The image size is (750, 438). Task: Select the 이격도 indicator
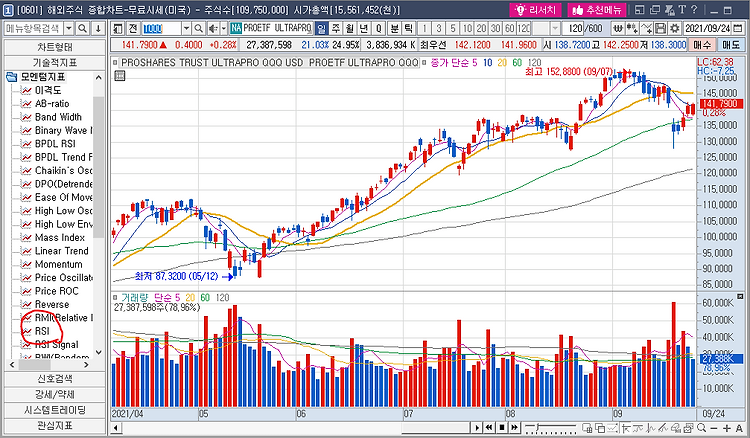click(48, 90)
